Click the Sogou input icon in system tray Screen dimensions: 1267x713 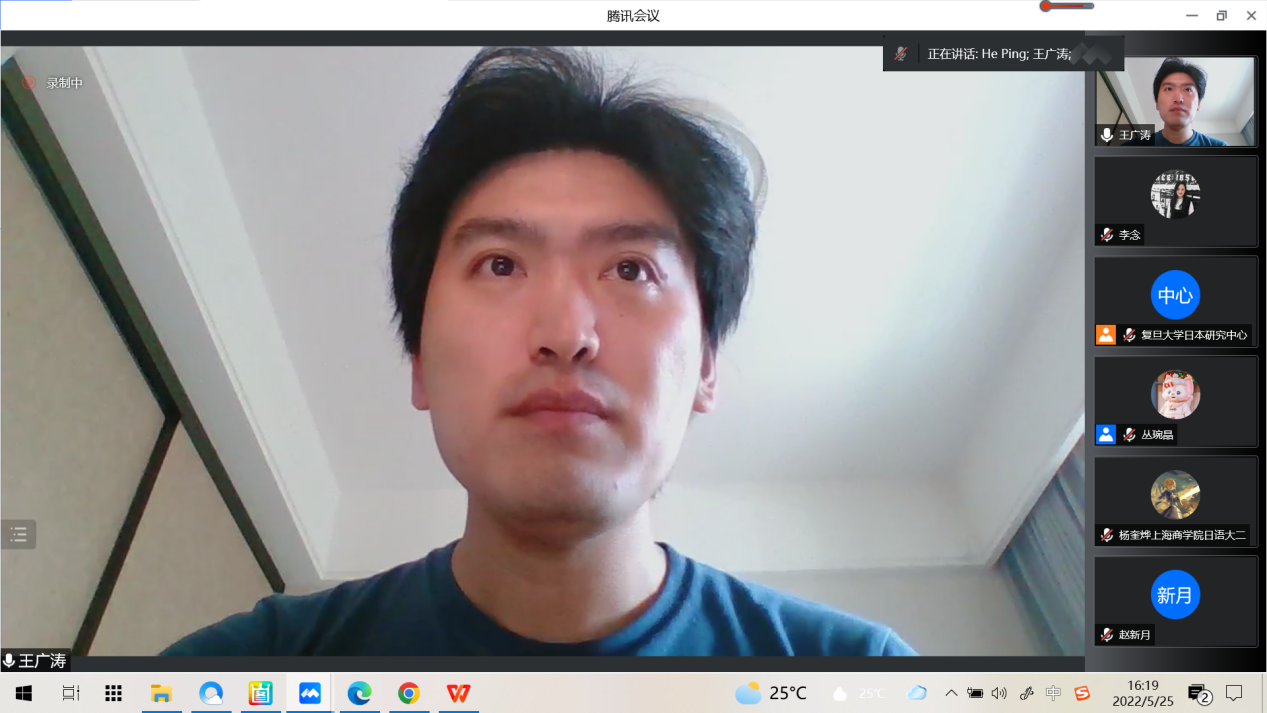[x=1084, y=692]
